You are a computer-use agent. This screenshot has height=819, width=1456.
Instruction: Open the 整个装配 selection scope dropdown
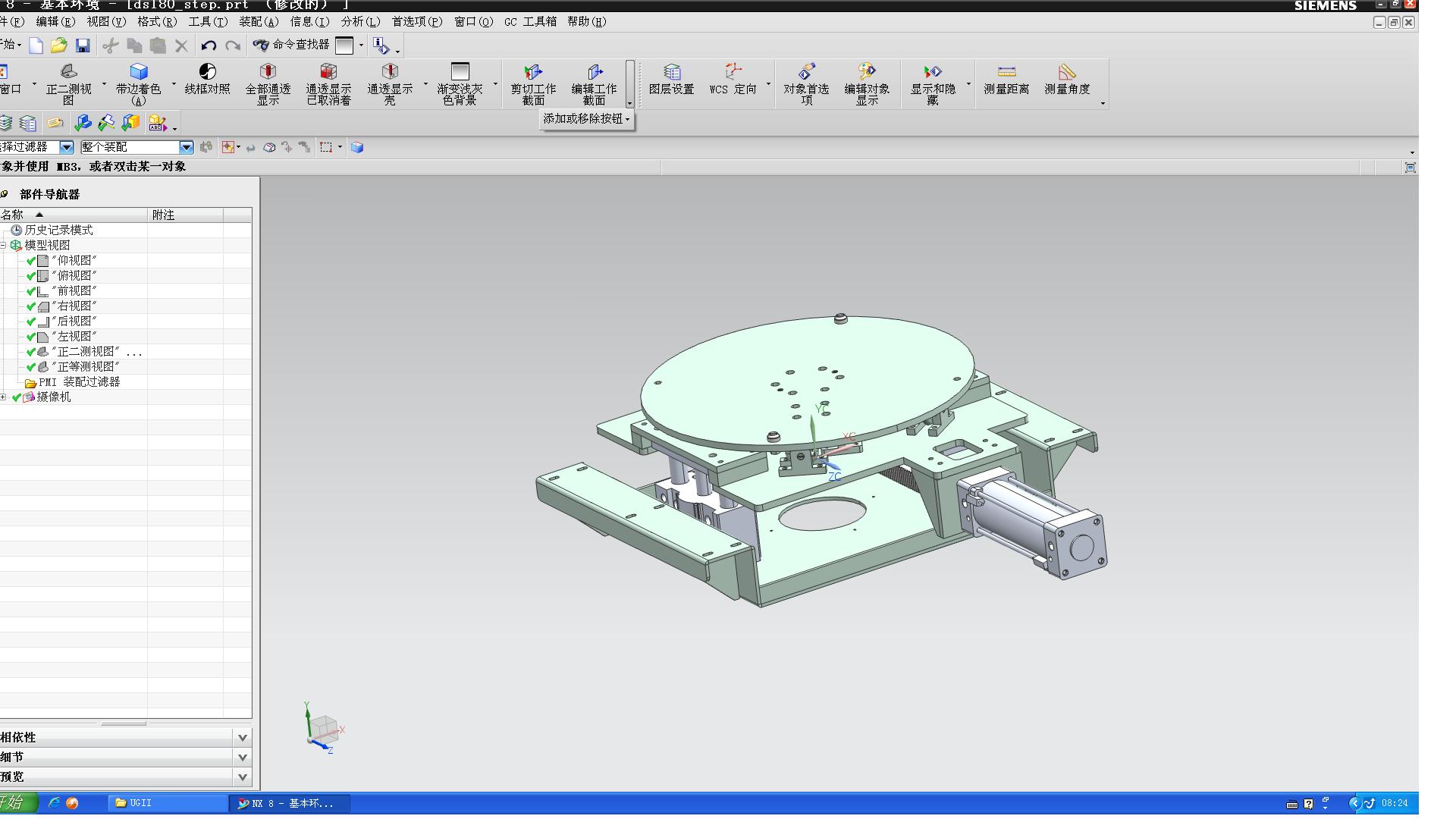point(186,147)
